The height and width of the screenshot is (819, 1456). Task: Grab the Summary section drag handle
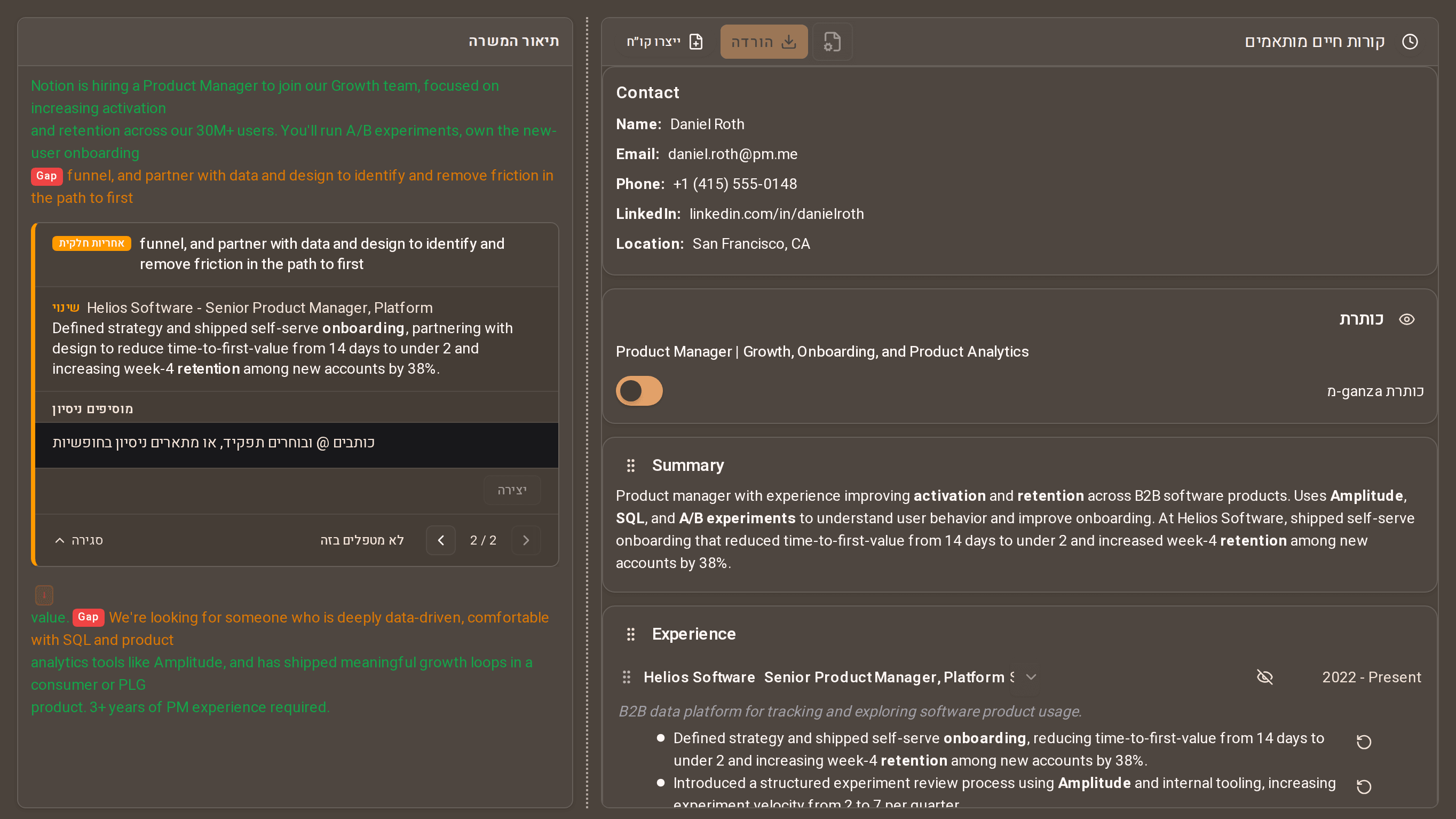pyautogui.click(x=631, y=465)
